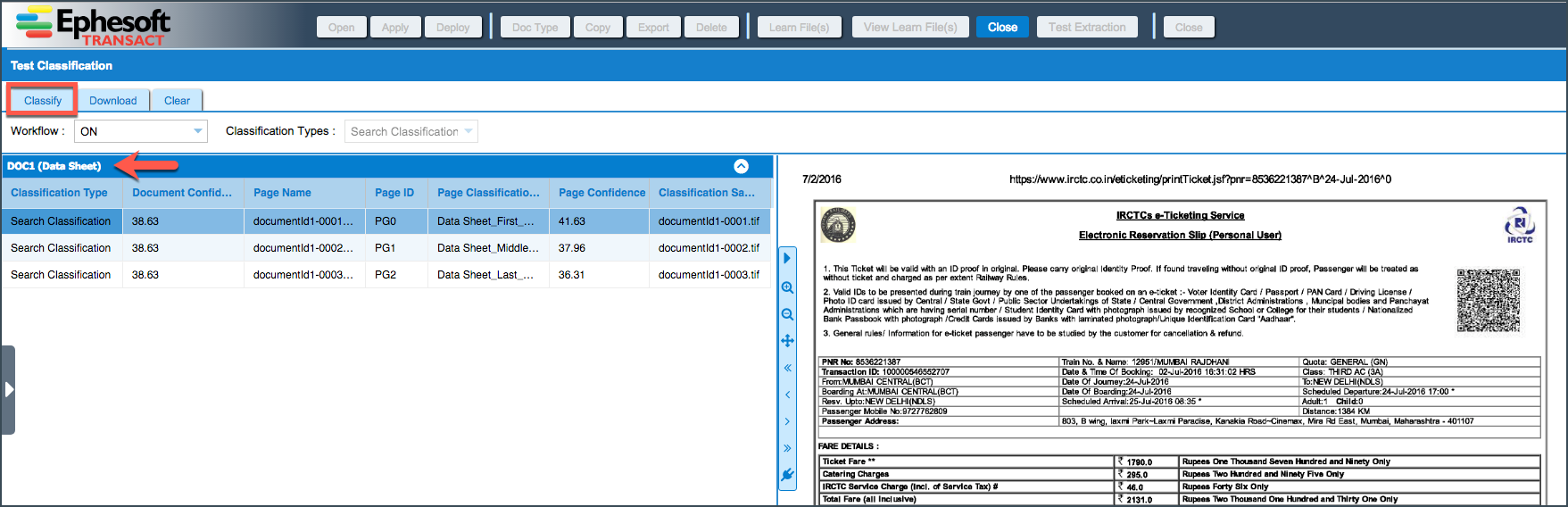This screenshot has width=1568, height=507.
Task: Click the viewer toolbar collapse arrow
Action: 787,258
